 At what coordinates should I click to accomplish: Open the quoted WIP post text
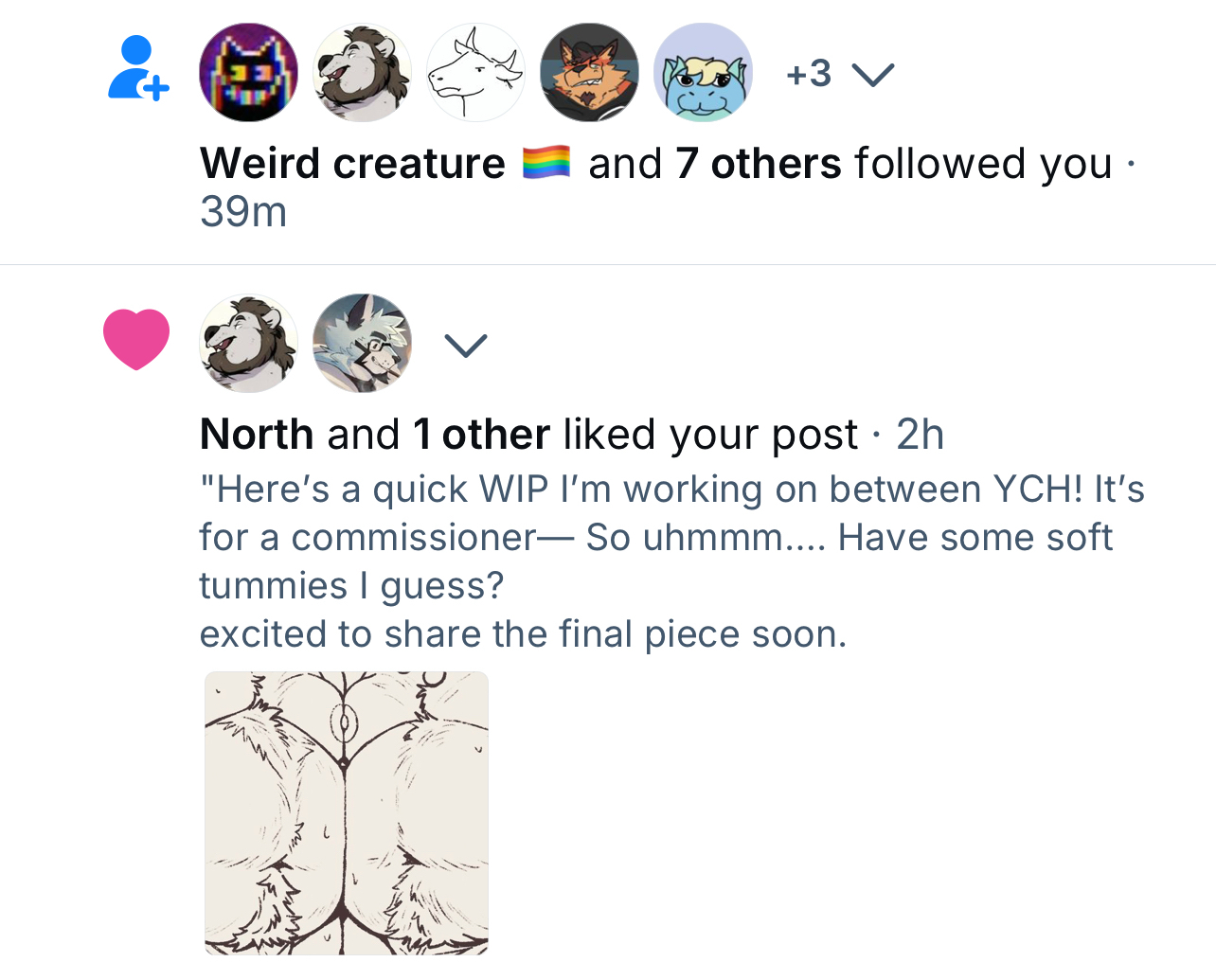tap(663, 561)
